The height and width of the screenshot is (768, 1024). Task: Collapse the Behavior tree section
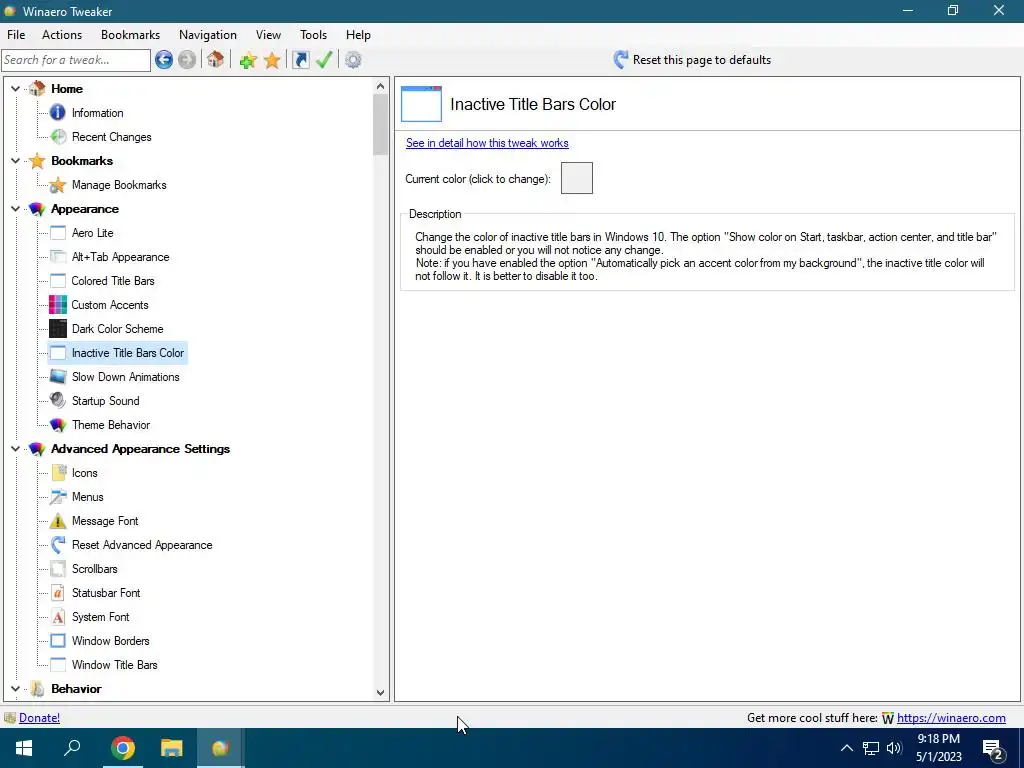15,688
